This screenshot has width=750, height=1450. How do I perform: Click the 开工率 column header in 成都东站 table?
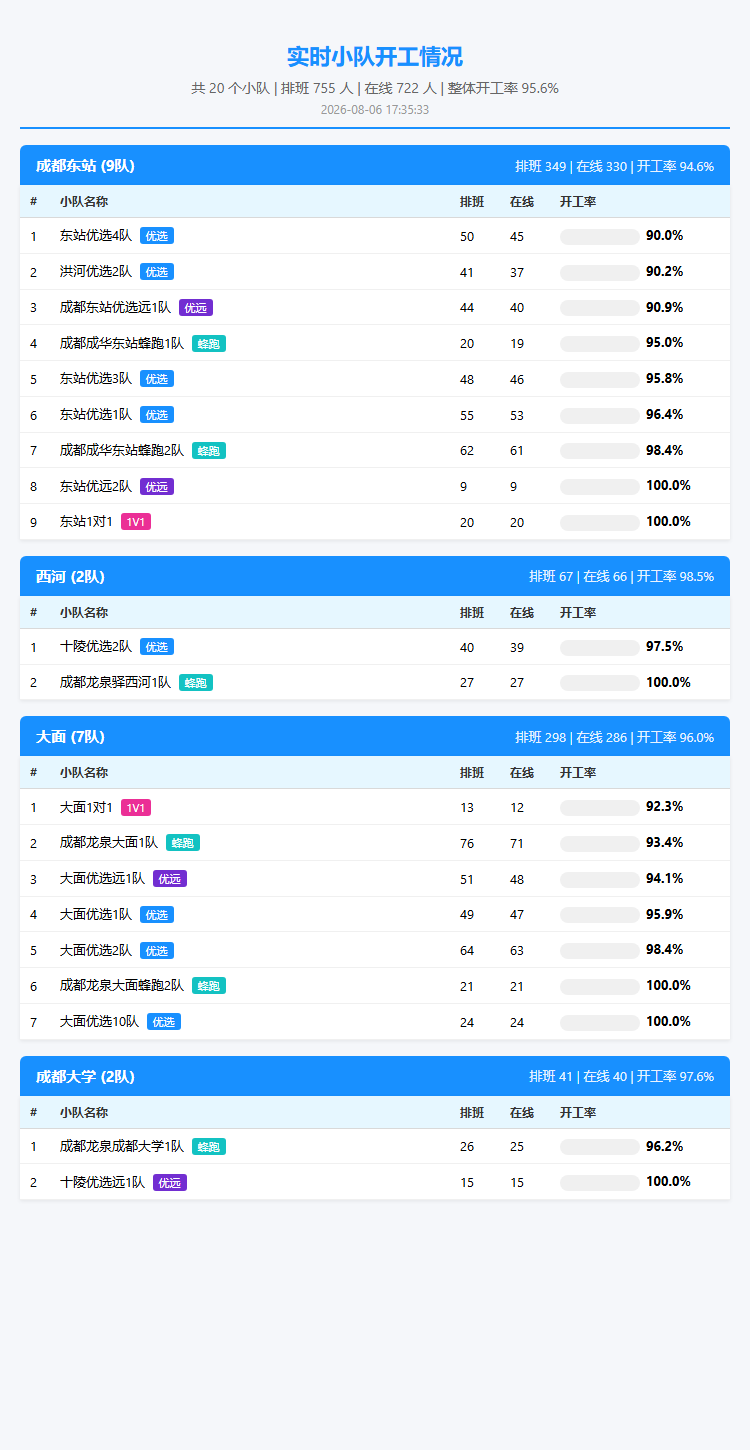pos(578,202)
